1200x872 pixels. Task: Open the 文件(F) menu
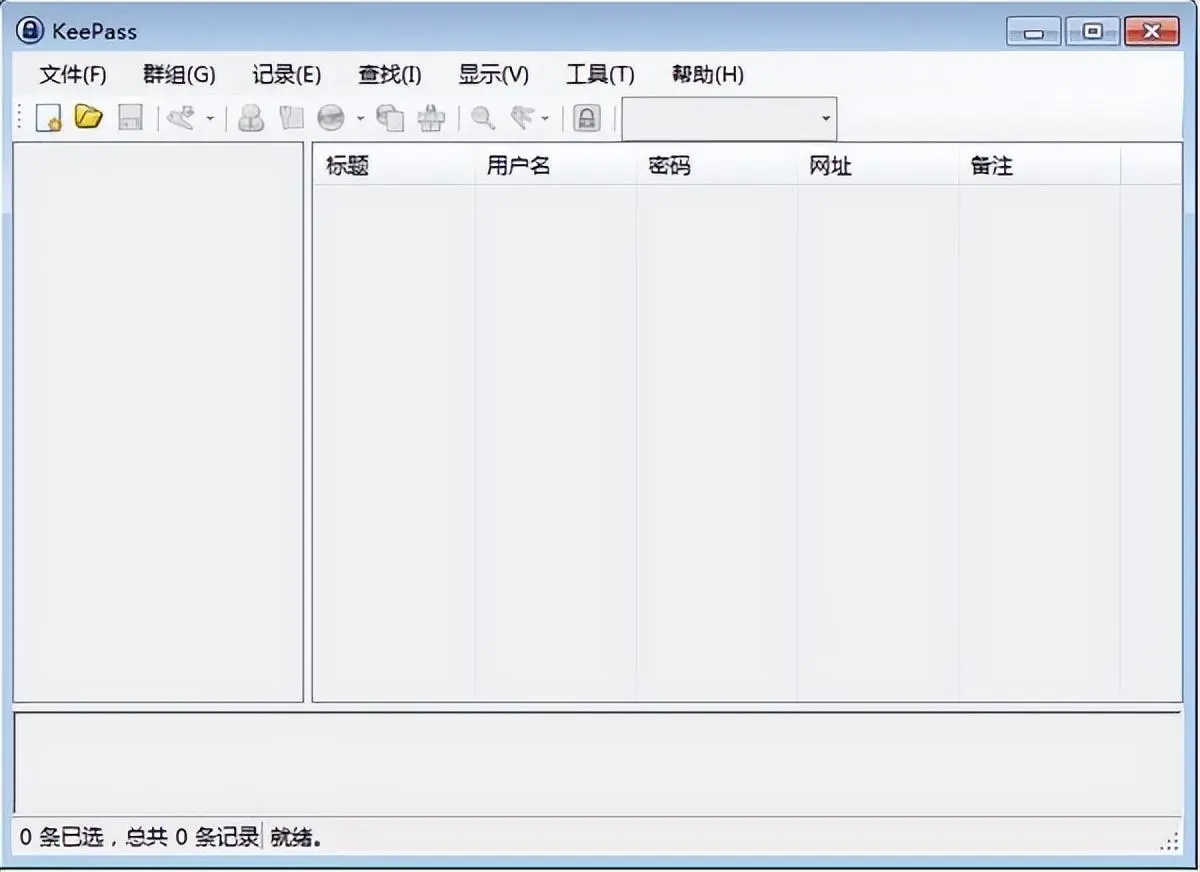pos(73,74)
